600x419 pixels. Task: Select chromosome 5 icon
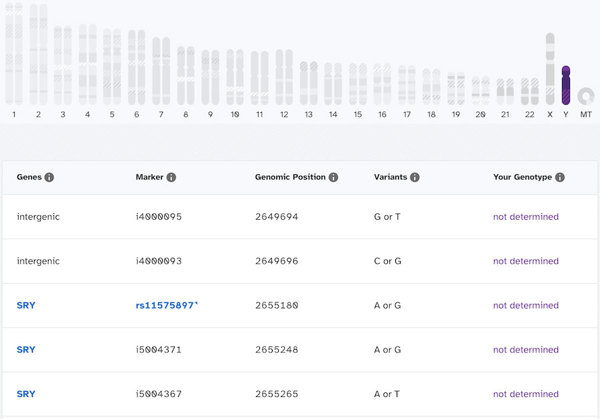coord(112,67)
